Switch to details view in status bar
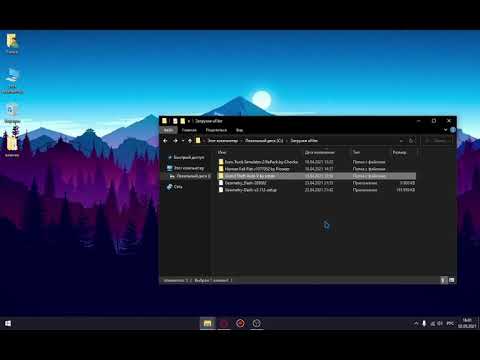 pos(443,280)
